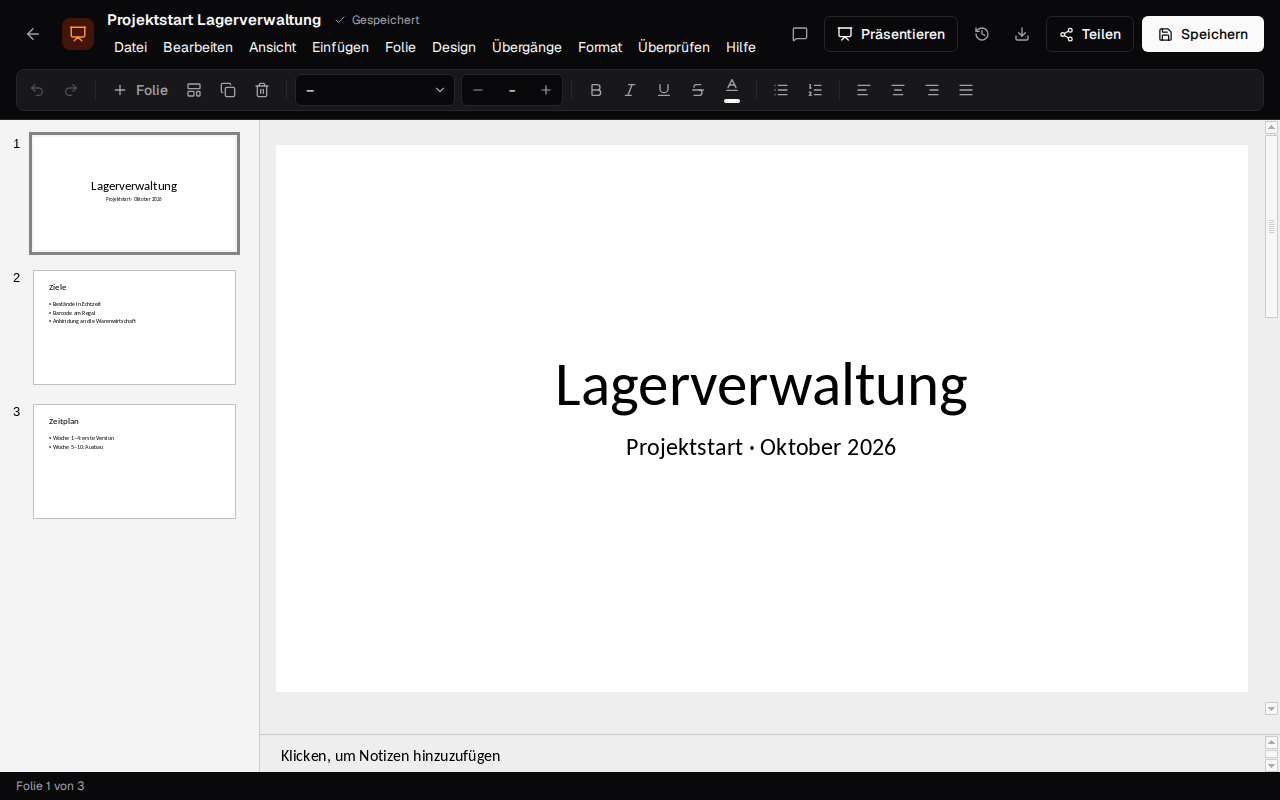Align text left

(864, 90)
